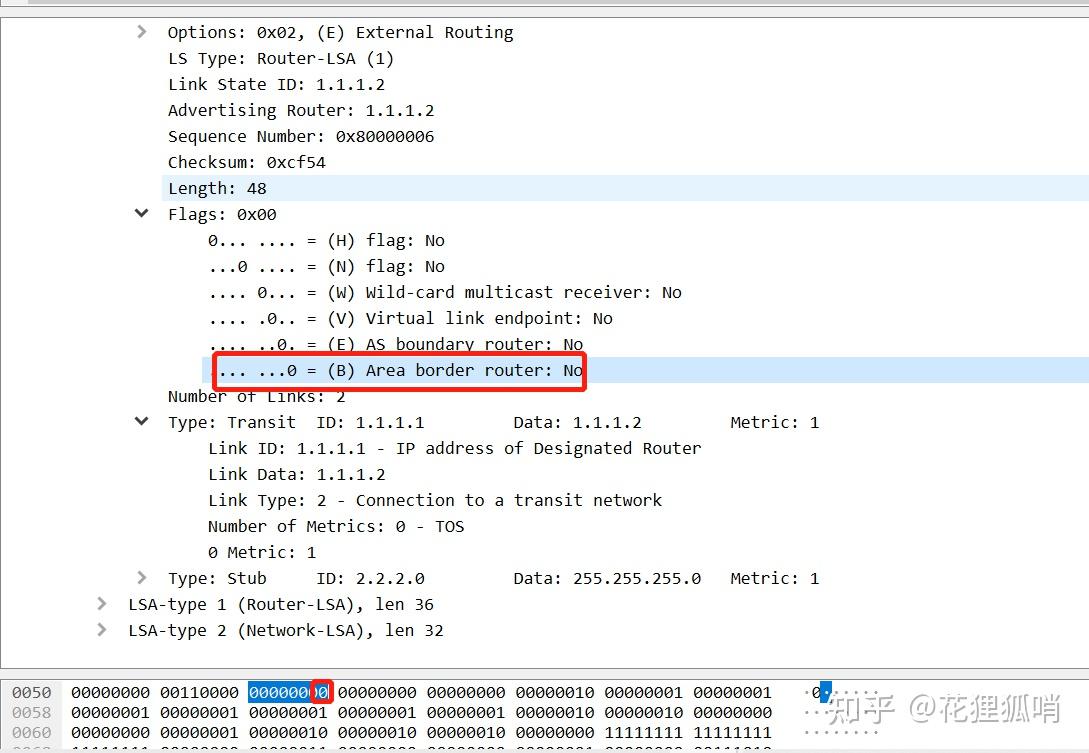This screenshot has height=753, width=1089.
Task: Click the highlighted flags byte in row 0050
Action: click(288, 693)
